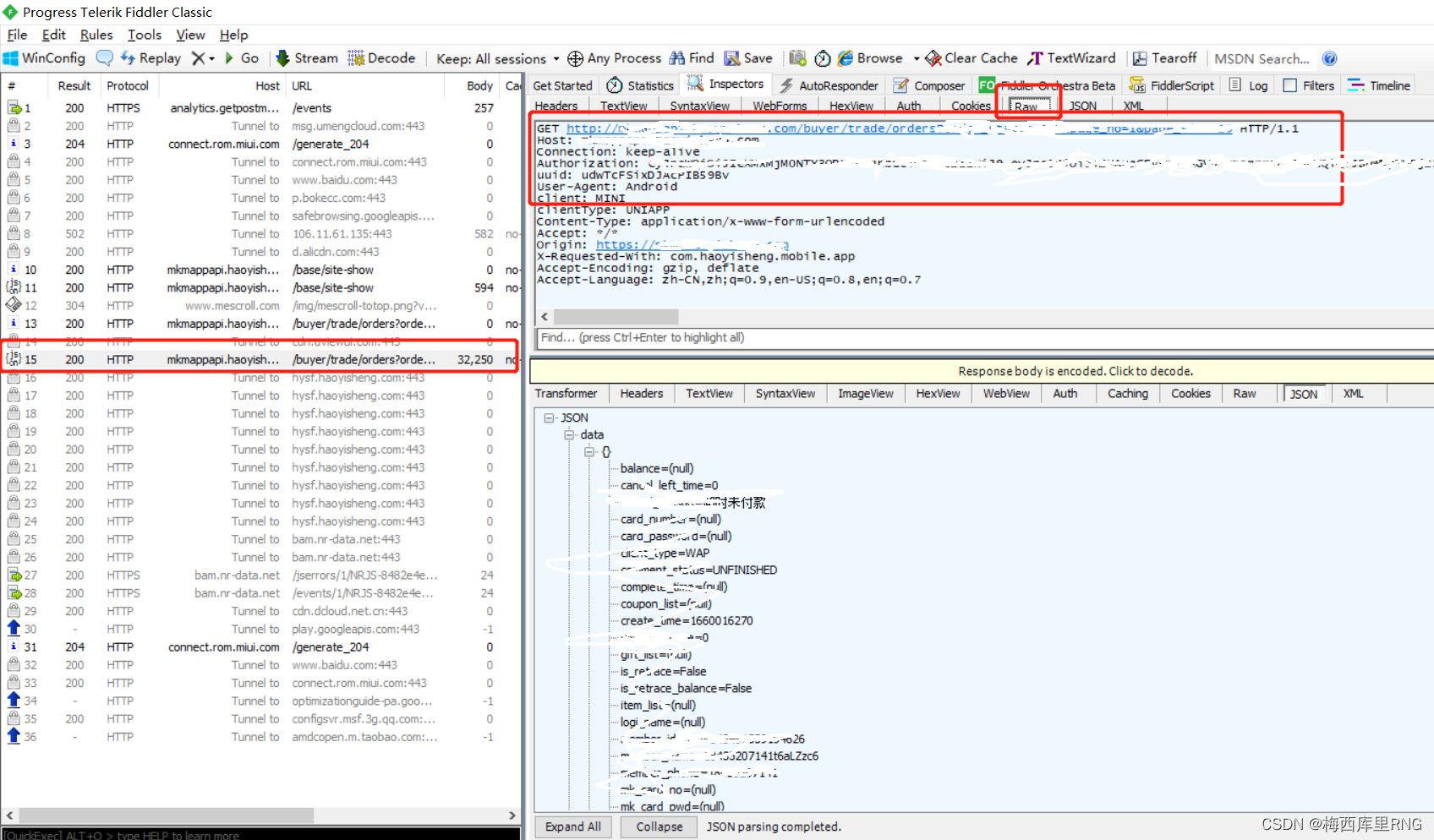Viewport: 1434px width, 840px height.
Task: Switch to the Statistics tab
Action: coord(640,85)
